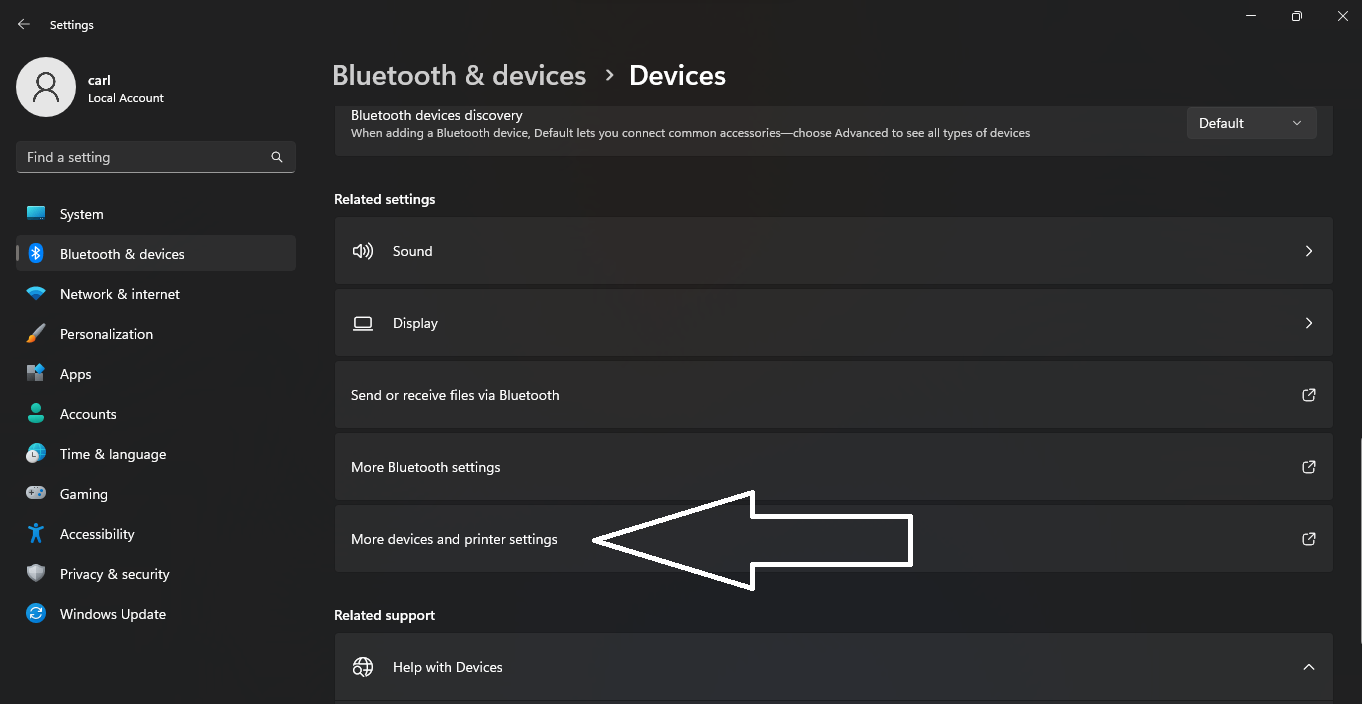Open the Bluetooth devices discovery Default dropdown
The height and width of the screenshot is (704, 1362).
tap(1251, 123)
